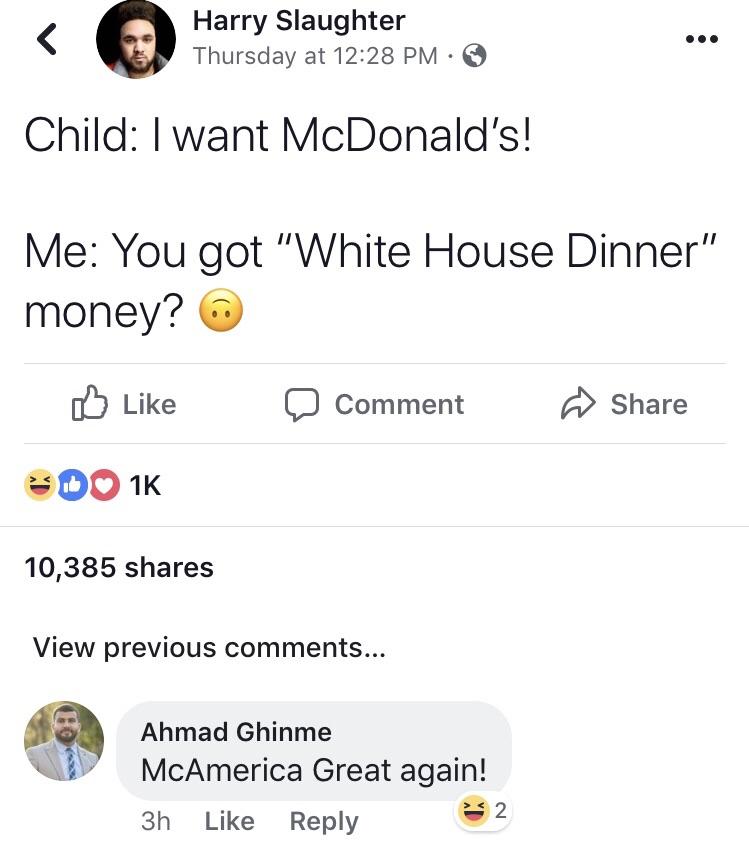This screenshot has width=749, height=856.
Task: Like Ahmad Ghinme's comment
Action: point(229,821)
